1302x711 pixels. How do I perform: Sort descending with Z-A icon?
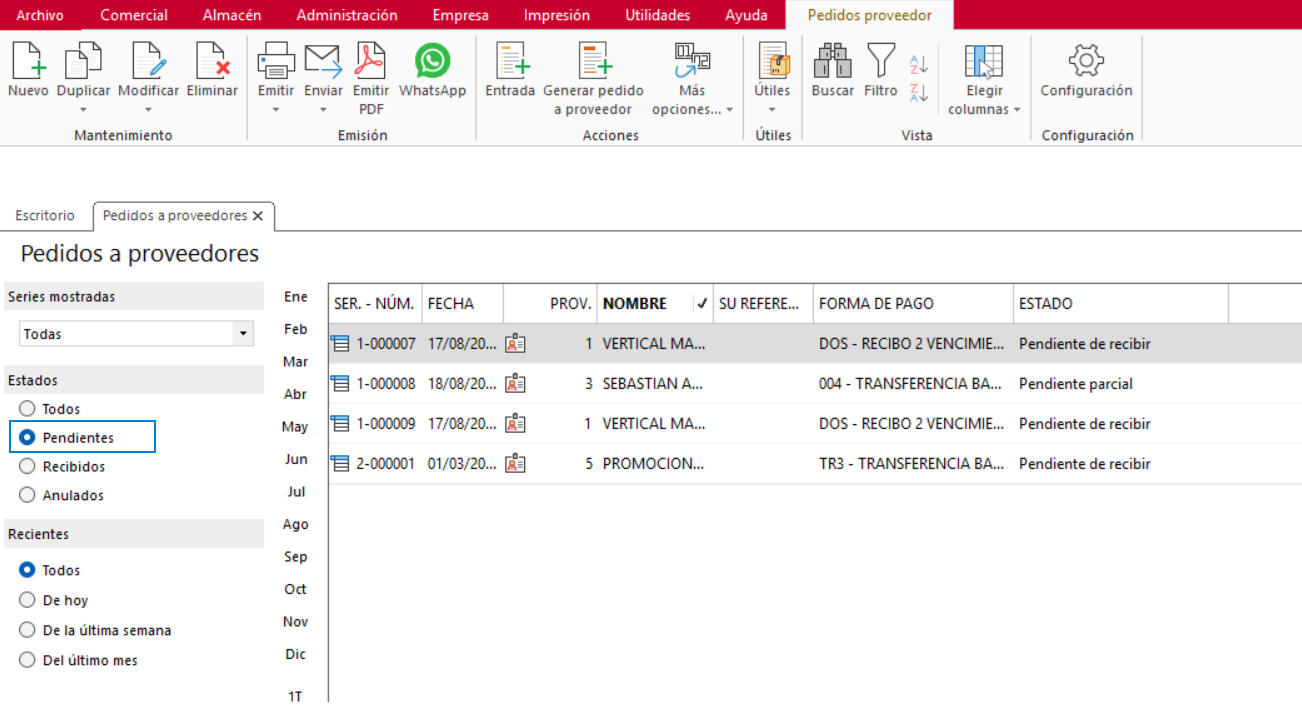coord(919,92)
